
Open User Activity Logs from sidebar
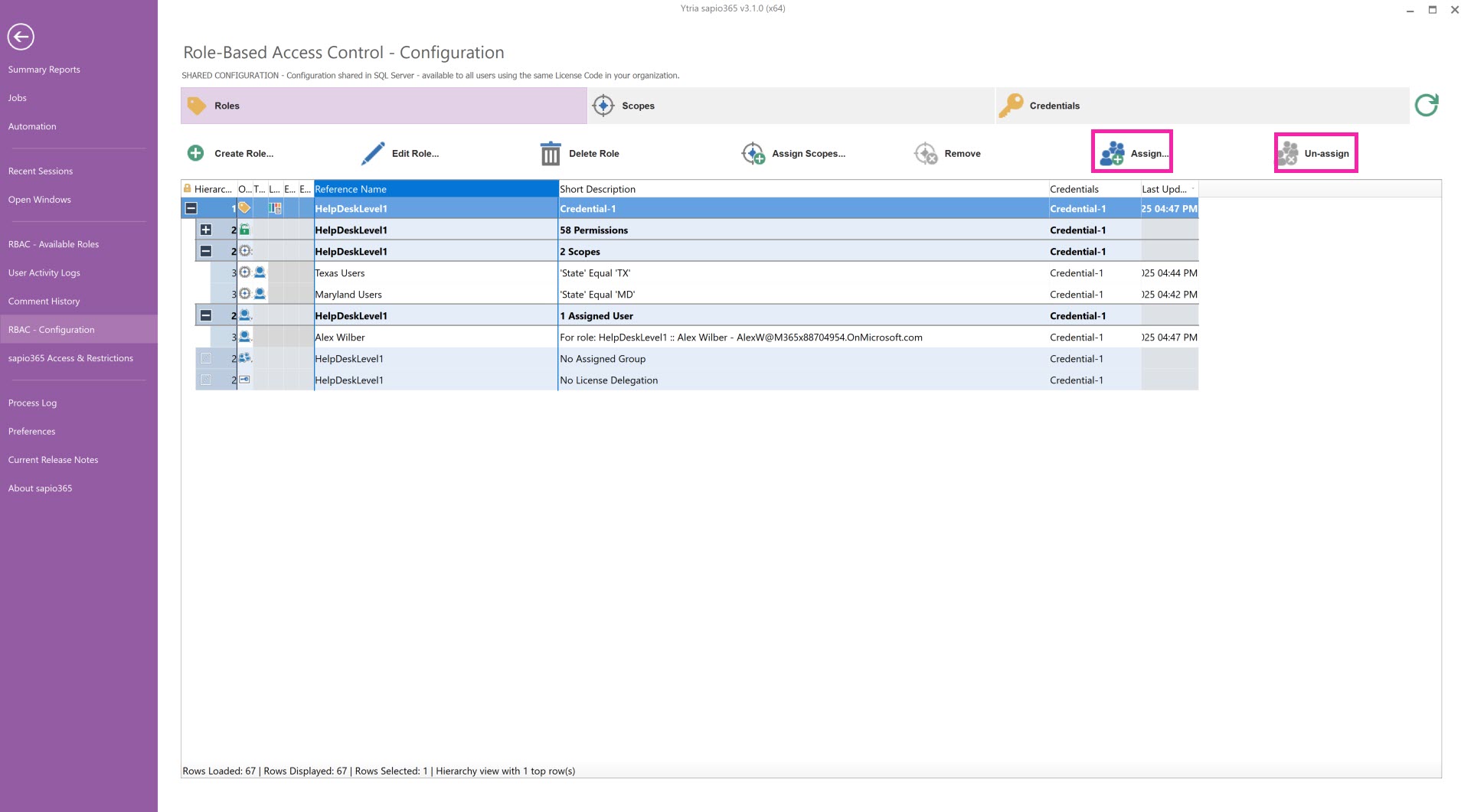coord(44,272)
